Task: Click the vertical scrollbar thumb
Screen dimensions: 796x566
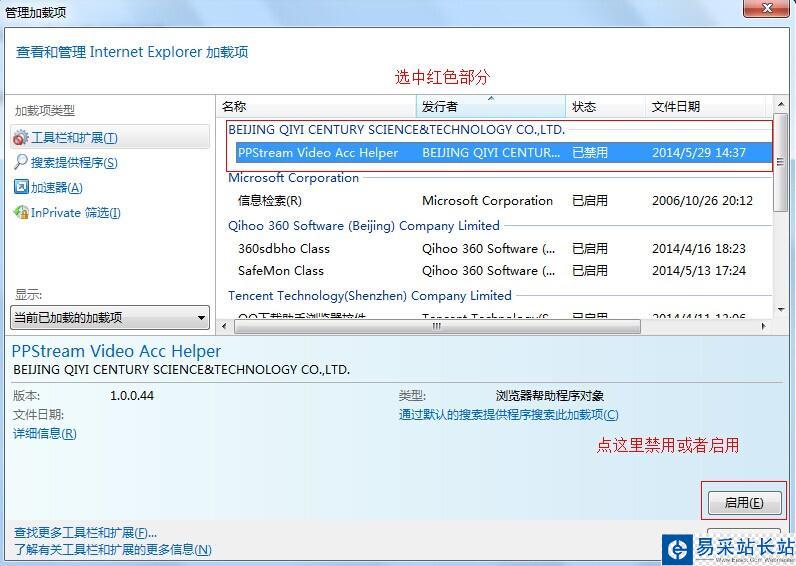Action: [781, 162]
